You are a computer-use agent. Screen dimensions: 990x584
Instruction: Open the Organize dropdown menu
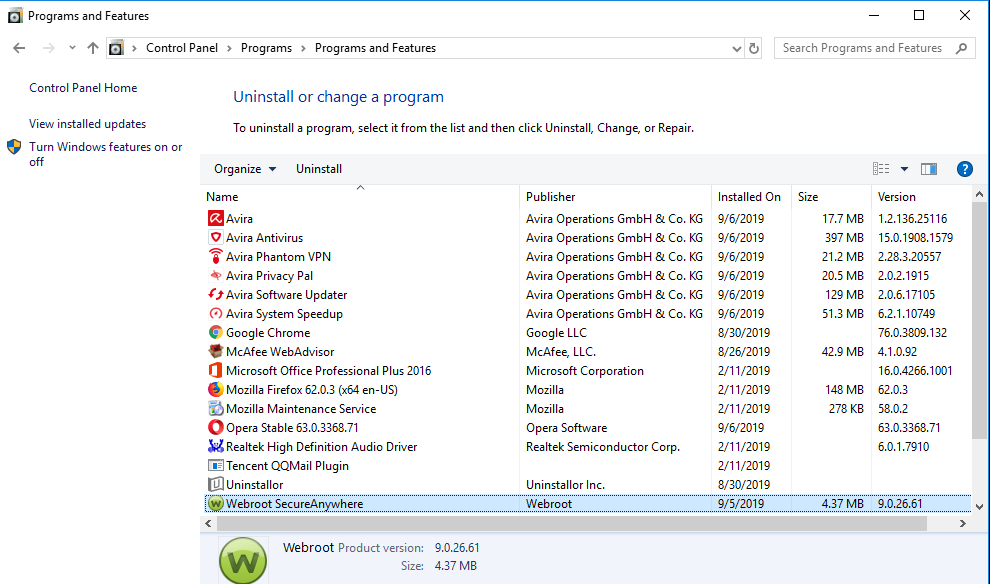point(245,169)
